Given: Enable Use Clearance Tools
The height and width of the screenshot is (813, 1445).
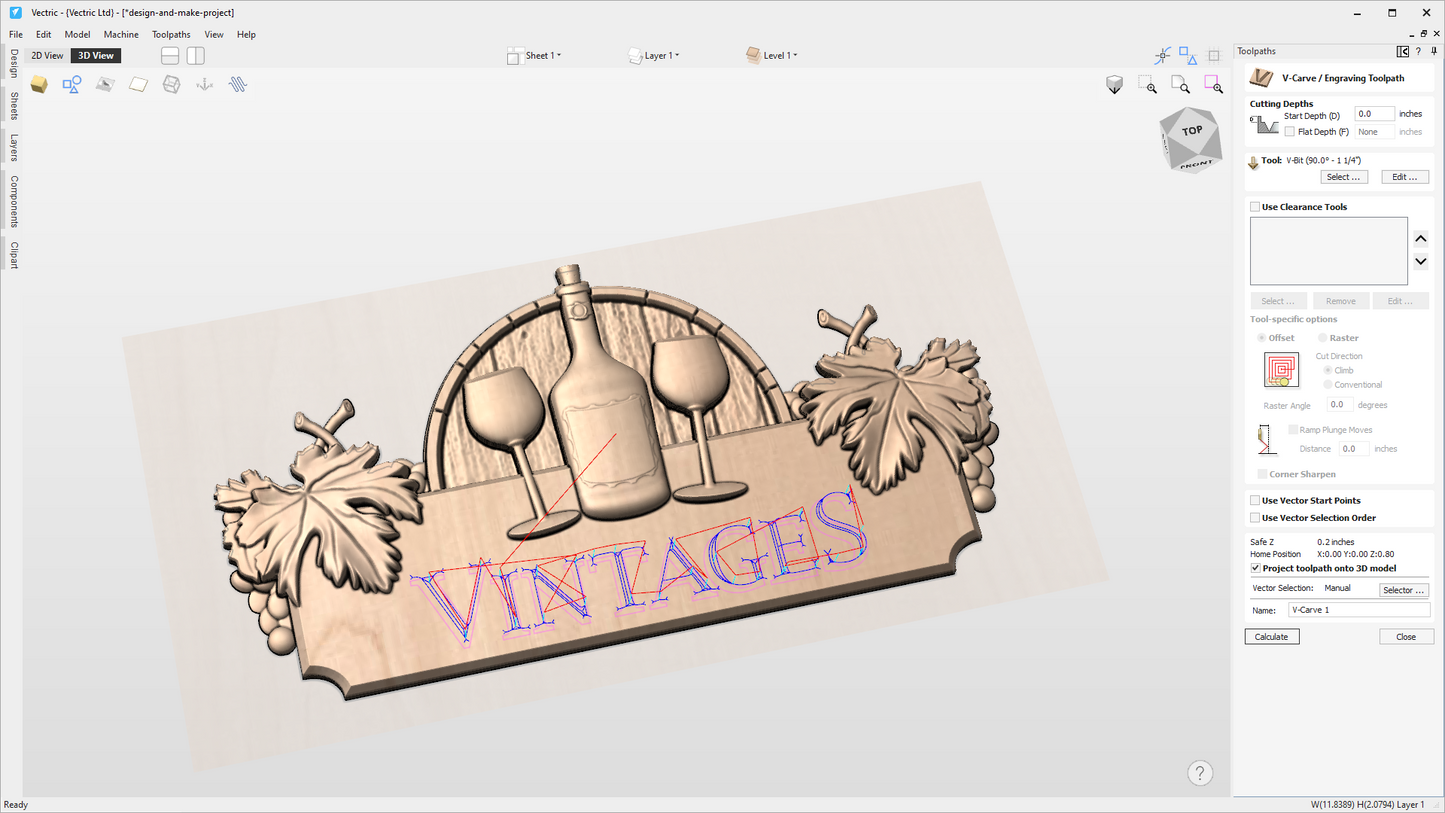Looking at the screenshot, I should pos(1256,207).
